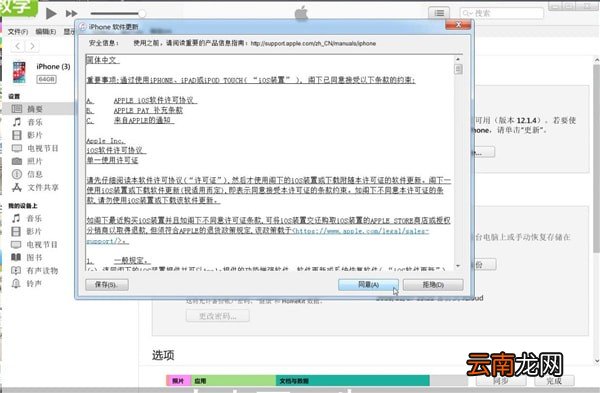Click the 完成 done button

[554, 381]
